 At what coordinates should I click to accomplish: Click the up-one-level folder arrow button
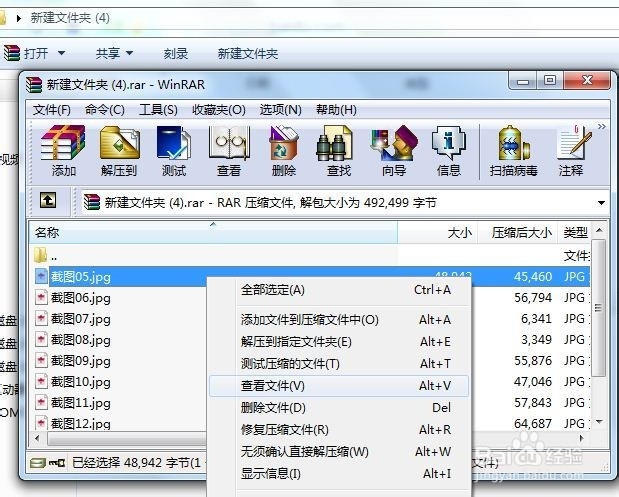[x=48, y=200]
